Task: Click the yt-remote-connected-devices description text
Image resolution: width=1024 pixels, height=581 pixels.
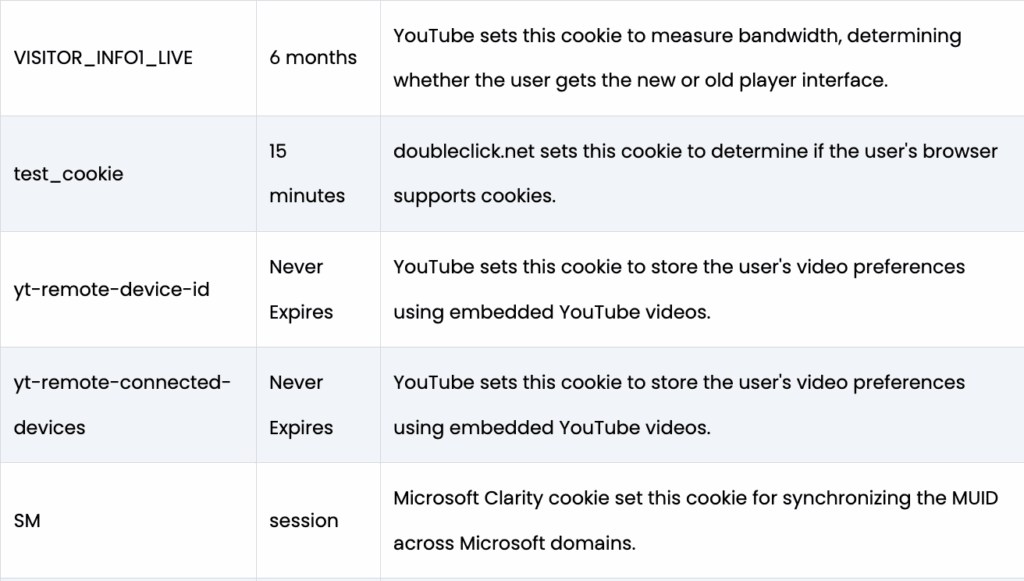Action: click(678, 404)
